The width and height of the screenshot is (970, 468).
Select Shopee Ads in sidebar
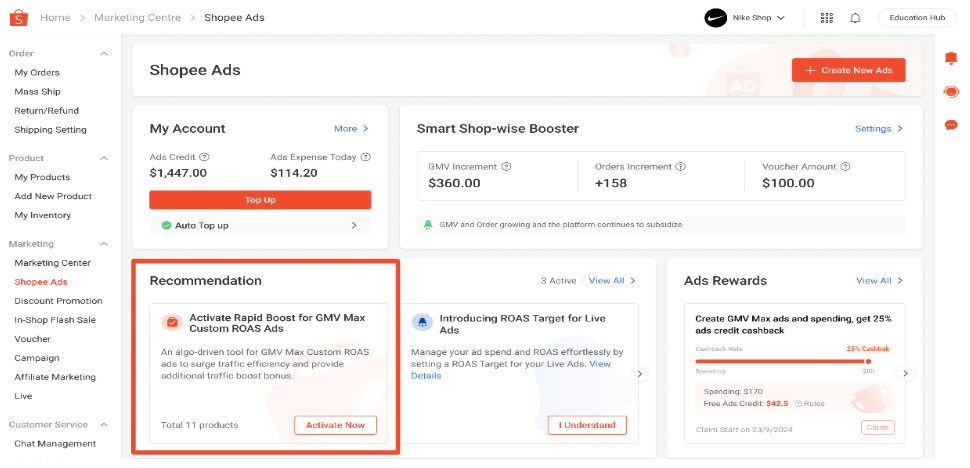click(x=41, y=282)
